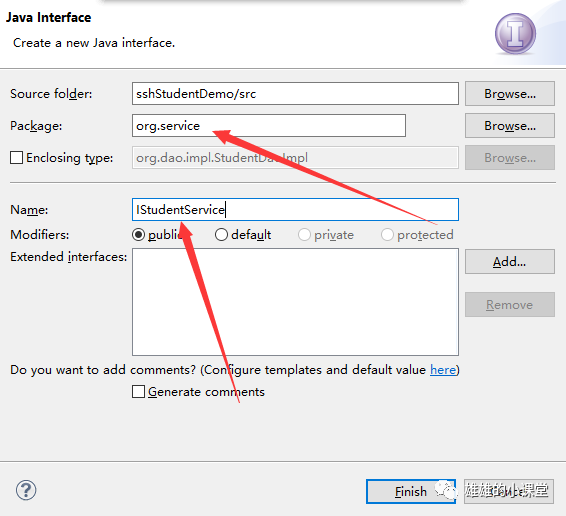Viewport: 566px width, 516px height.
Task: Add an extended interface with Add...
Action: tap(510, 261)
